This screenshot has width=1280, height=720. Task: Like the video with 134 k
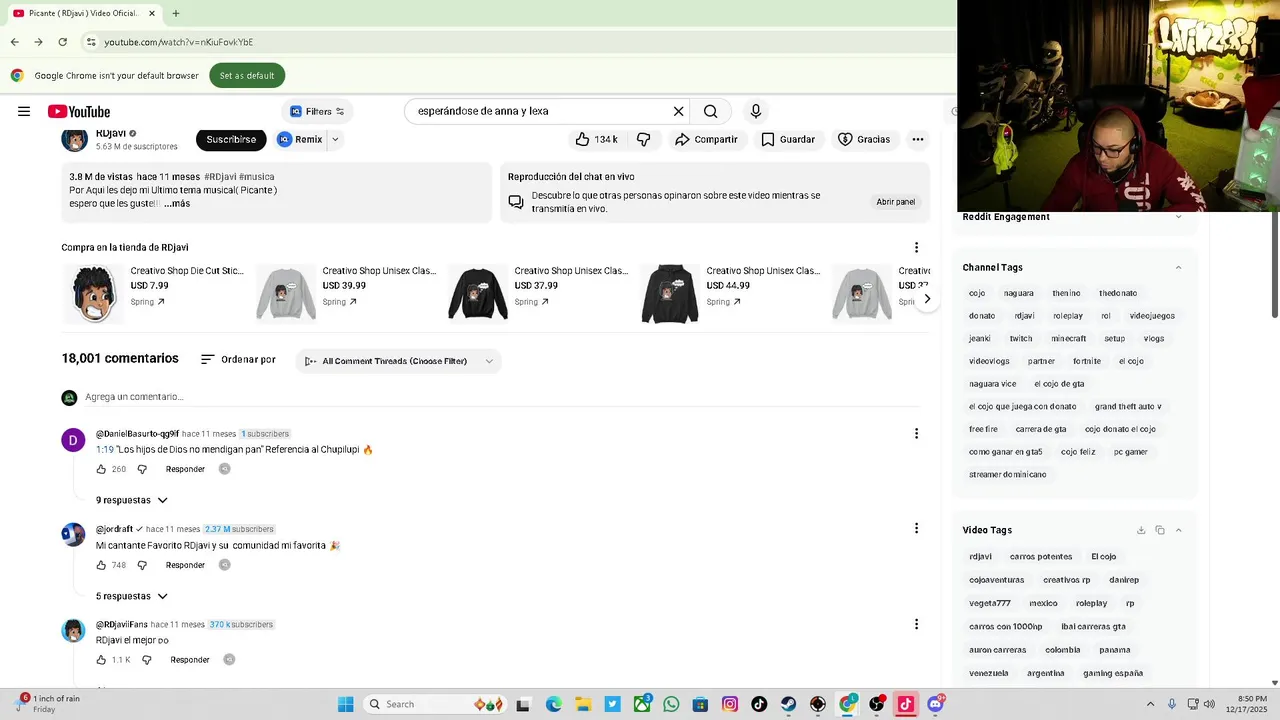pyautogui.click(x=596, y=139)
